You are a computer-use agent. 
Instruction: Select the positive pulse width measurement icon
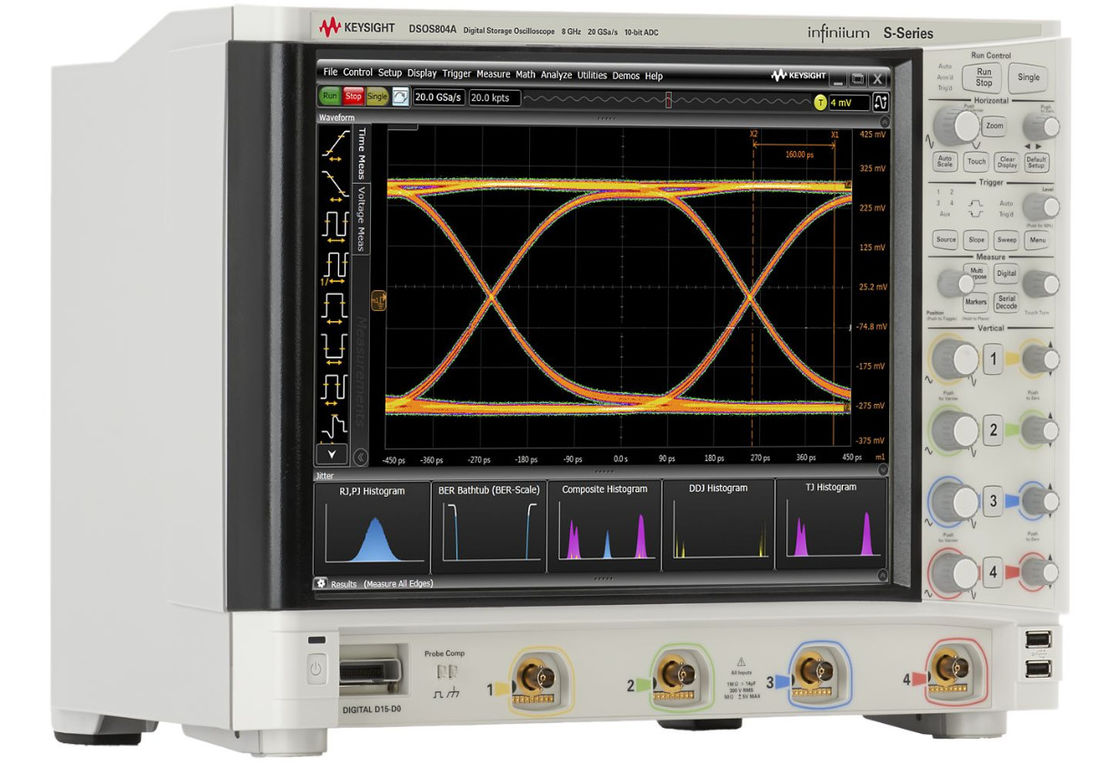pyautogui.click(x=334, y=309)
